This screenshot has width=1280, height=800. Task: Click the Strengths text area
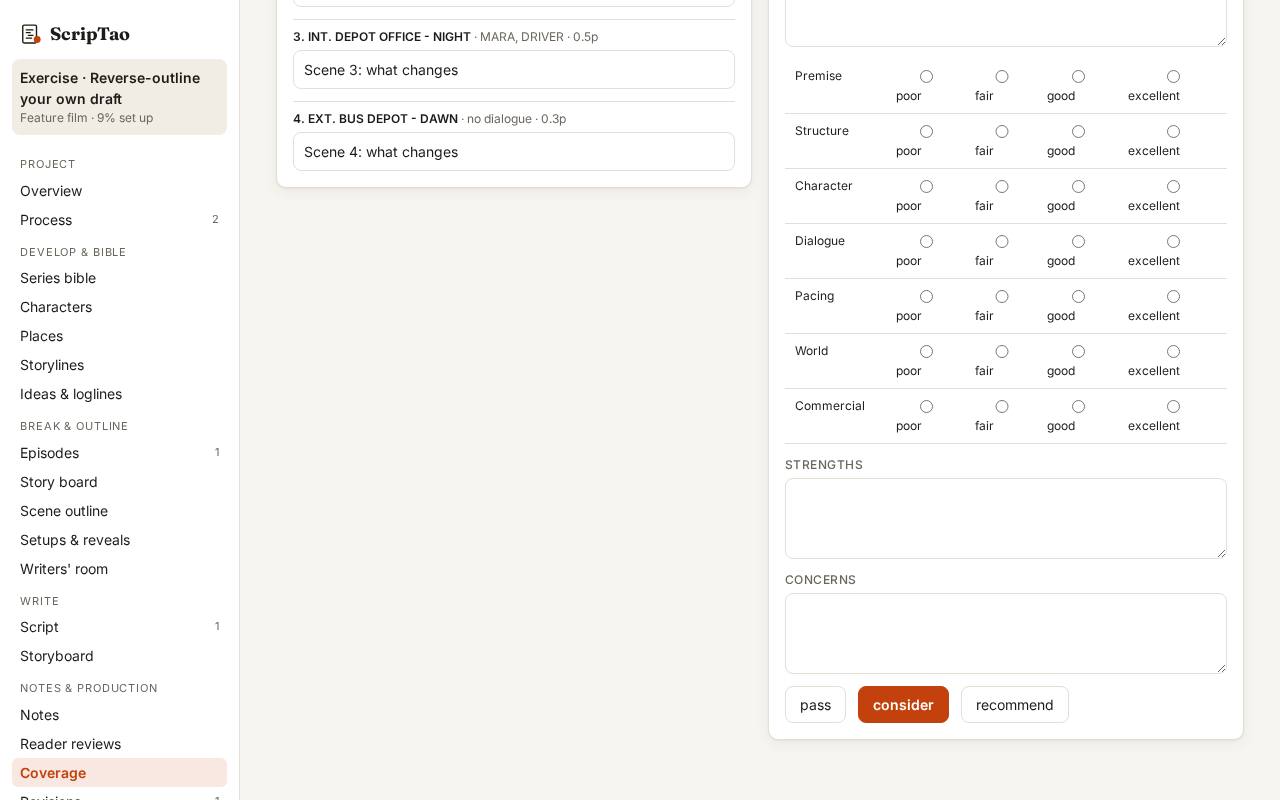[x=1006, y=518]
